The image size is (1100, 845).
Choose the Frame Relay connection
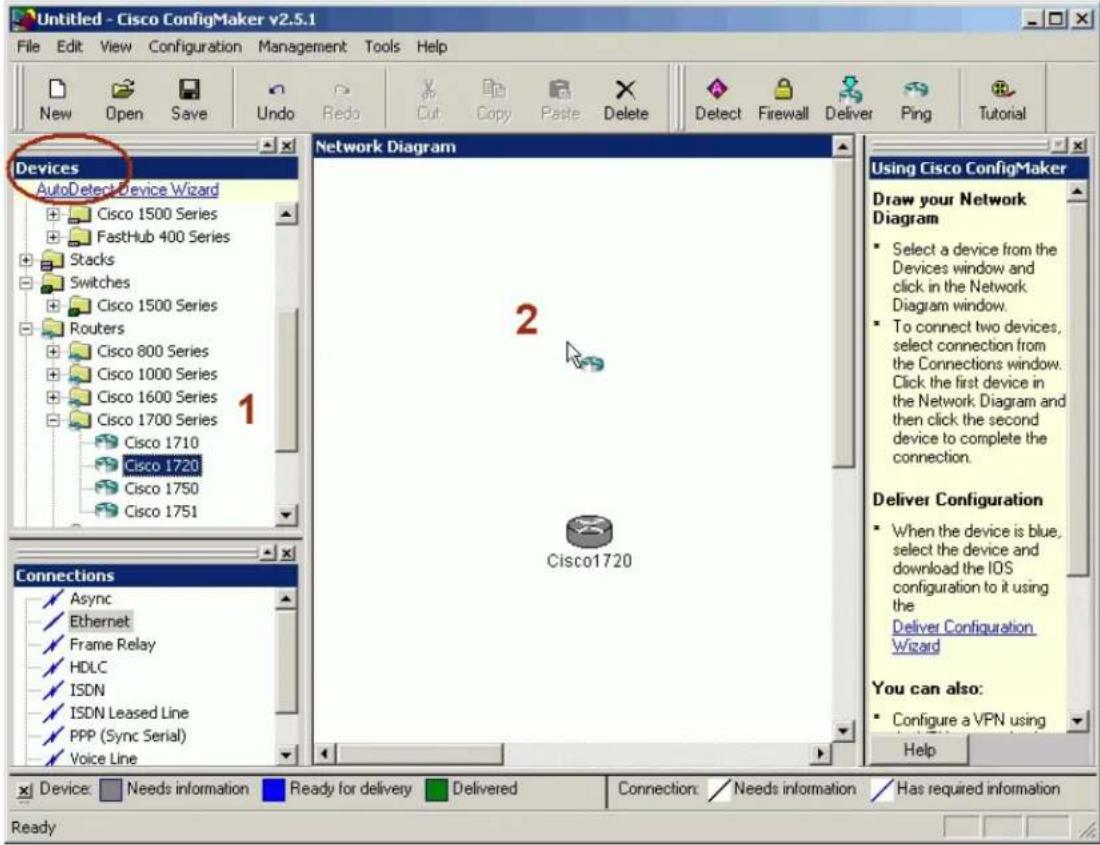112,644
